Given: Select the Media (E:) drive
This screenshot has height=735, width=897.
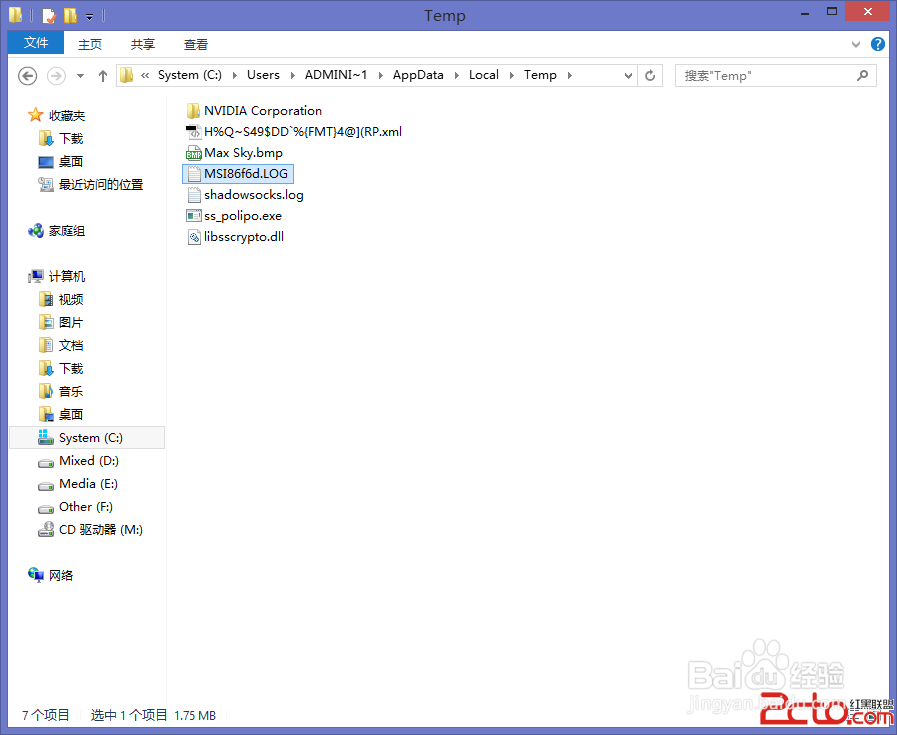Looking at the screenshot, I should (78, 484).
